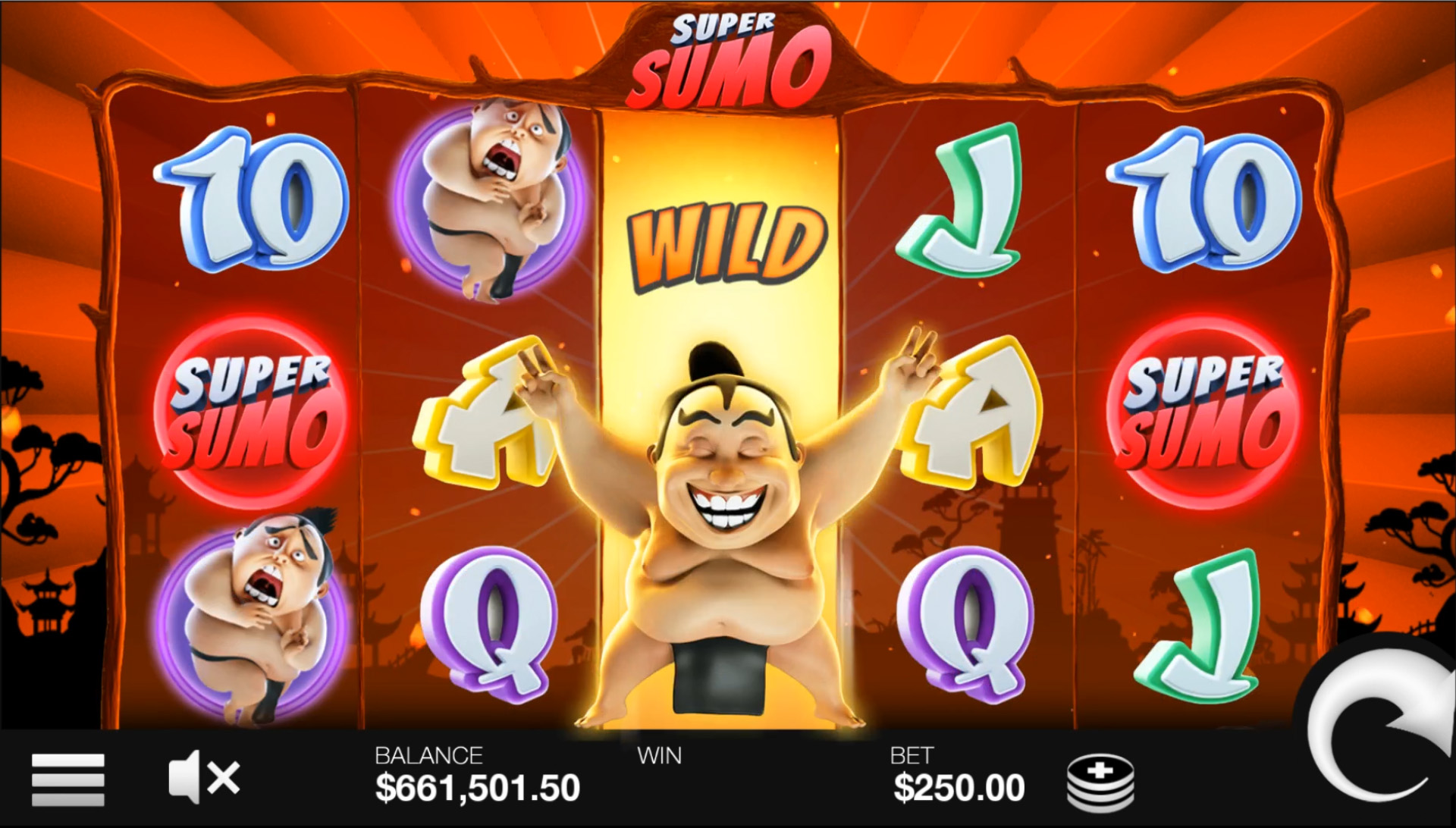Click the purple Q on the second reel
This screenshot has height=828, width=1456.
pos(490,623)
